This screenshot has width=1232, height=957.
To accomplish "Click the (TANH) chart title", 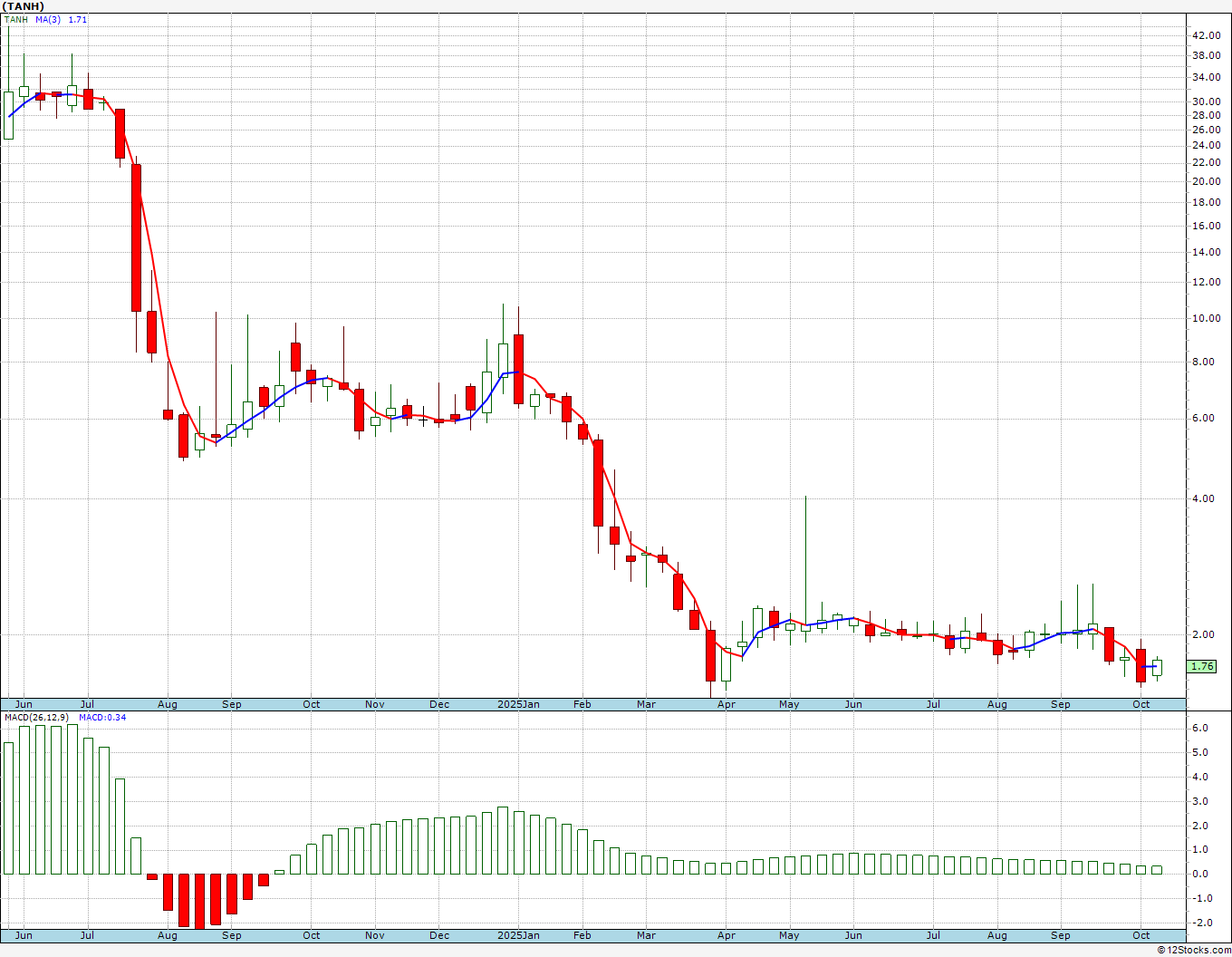I will 24,6.
